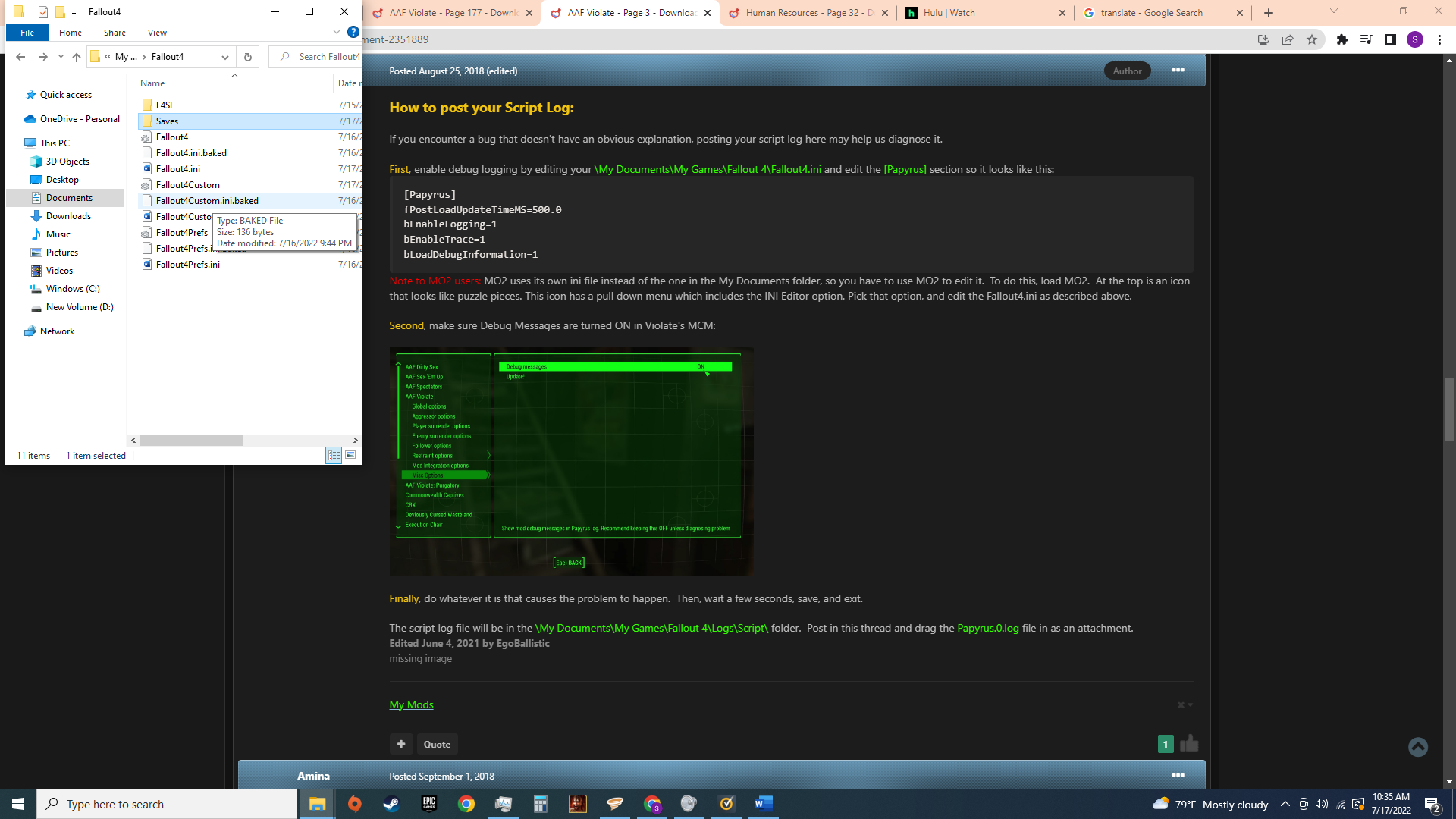Open Amina's profile link
The height and width of the screenshot is (819, 1456).
pos(313,776)
